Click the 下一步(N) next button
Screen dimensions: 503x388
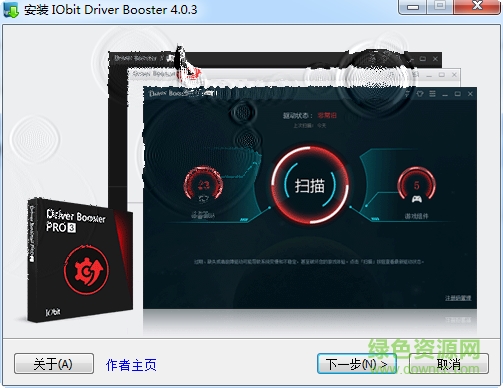tap(357, 364)
